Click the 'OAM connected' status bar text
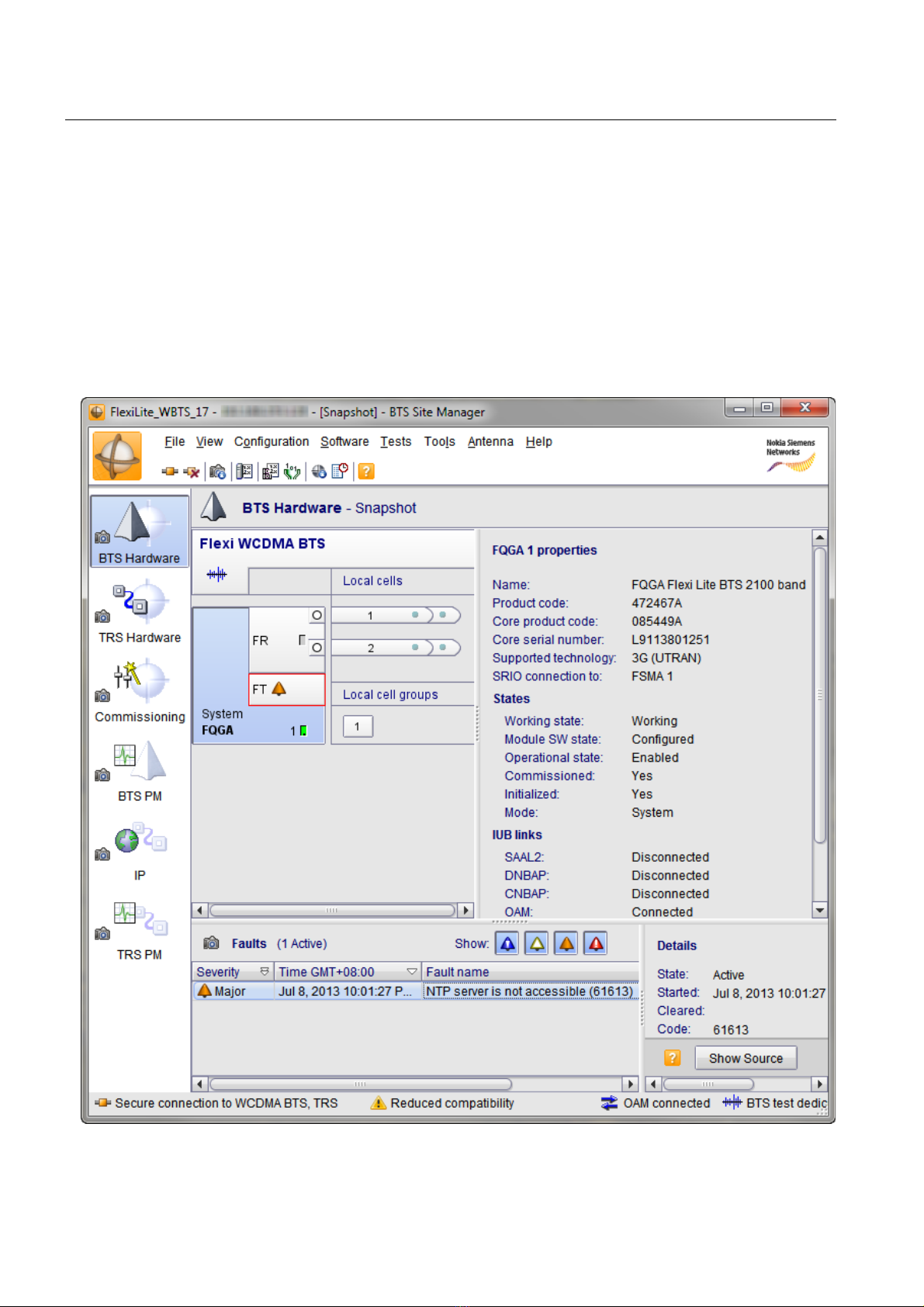Image resolution: width=924 pixels, height=1307 pixels. [x=666, y=1103]
